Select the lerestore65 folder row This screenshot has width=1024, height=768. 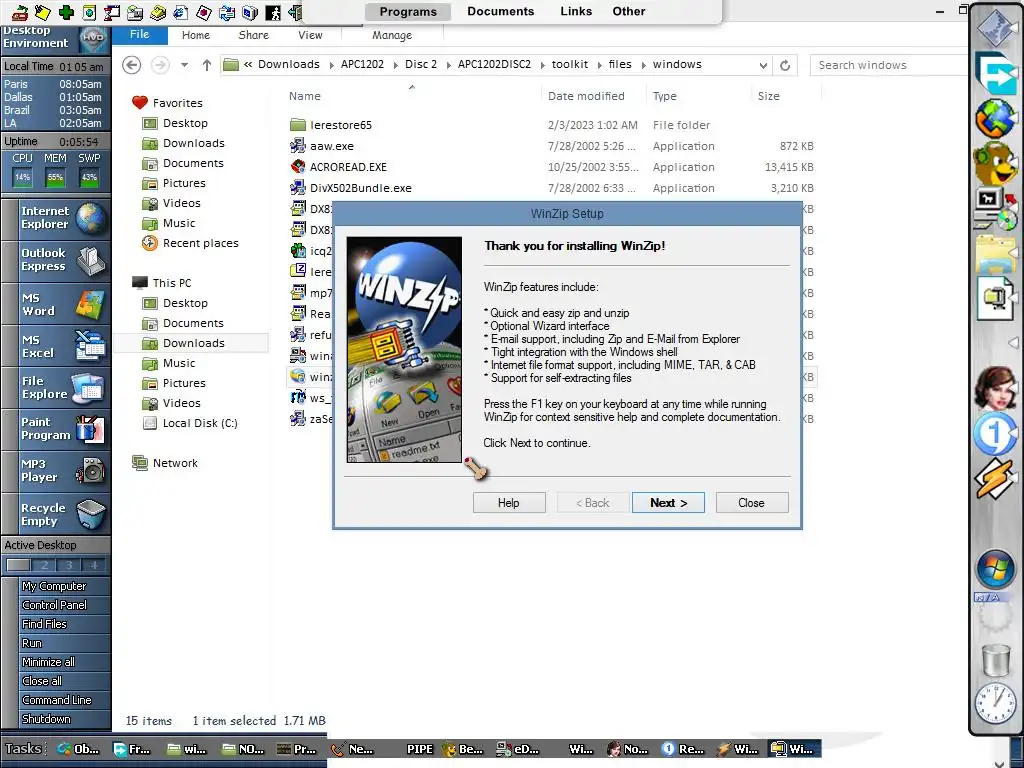[x=552, y=125]
